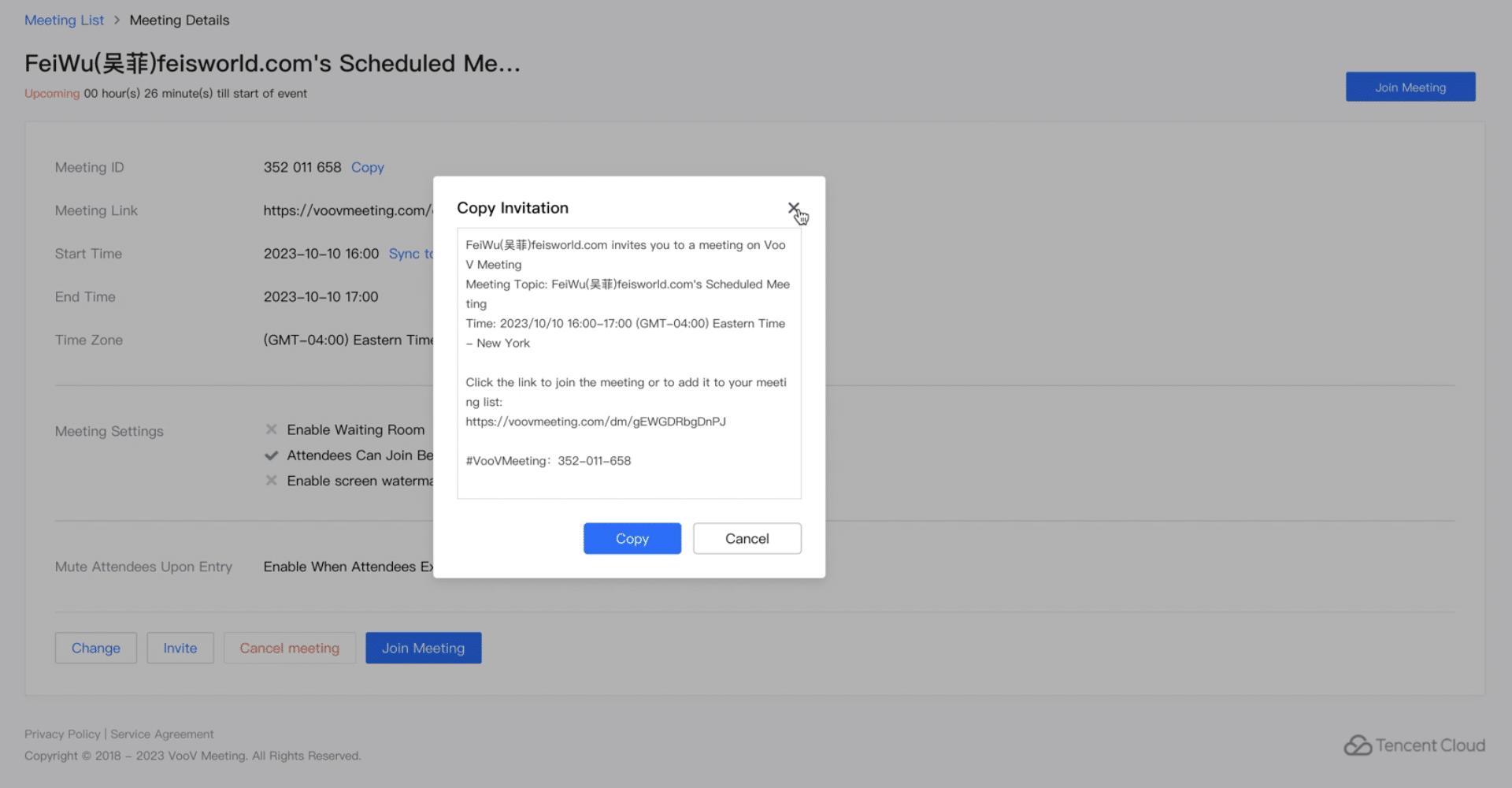Open the Privacy Policy link
Screen dimensions: 1512x788
pyautogui.click(x=62, y=734)
